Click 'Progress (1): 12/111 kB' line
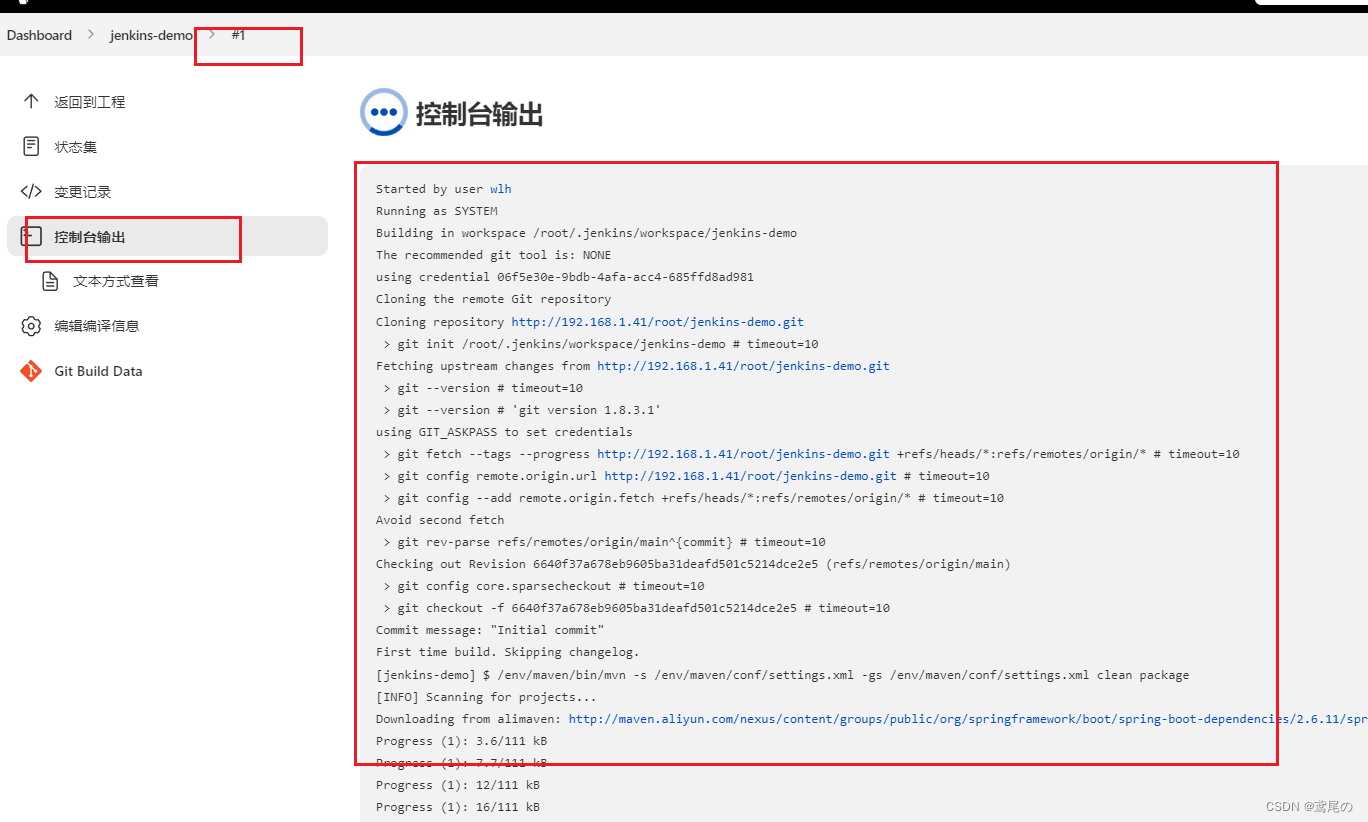This screenshot has width=1368, height=822. (x=458, y=785)
